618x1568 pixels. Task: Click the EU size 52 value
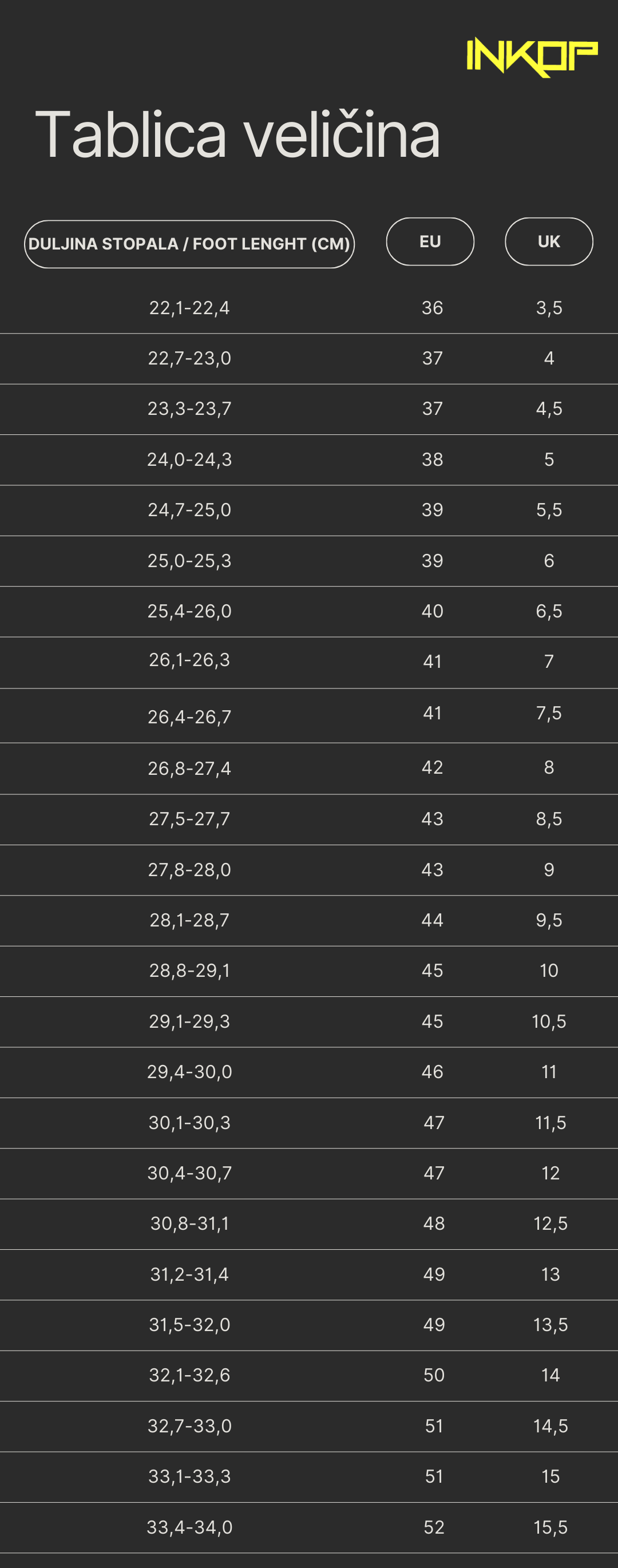point(434,1527)
